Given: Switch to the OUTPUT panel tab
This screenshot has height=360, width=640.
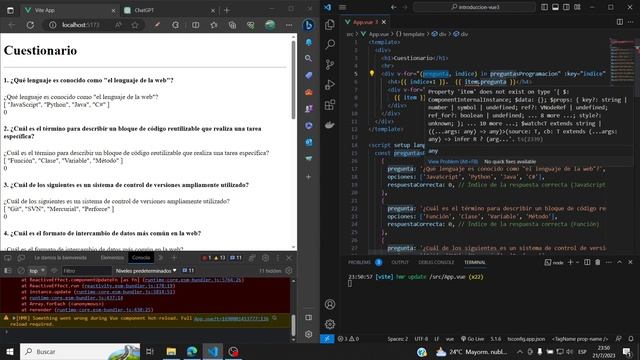Looking at the screenshot, I should coord(400,262).
